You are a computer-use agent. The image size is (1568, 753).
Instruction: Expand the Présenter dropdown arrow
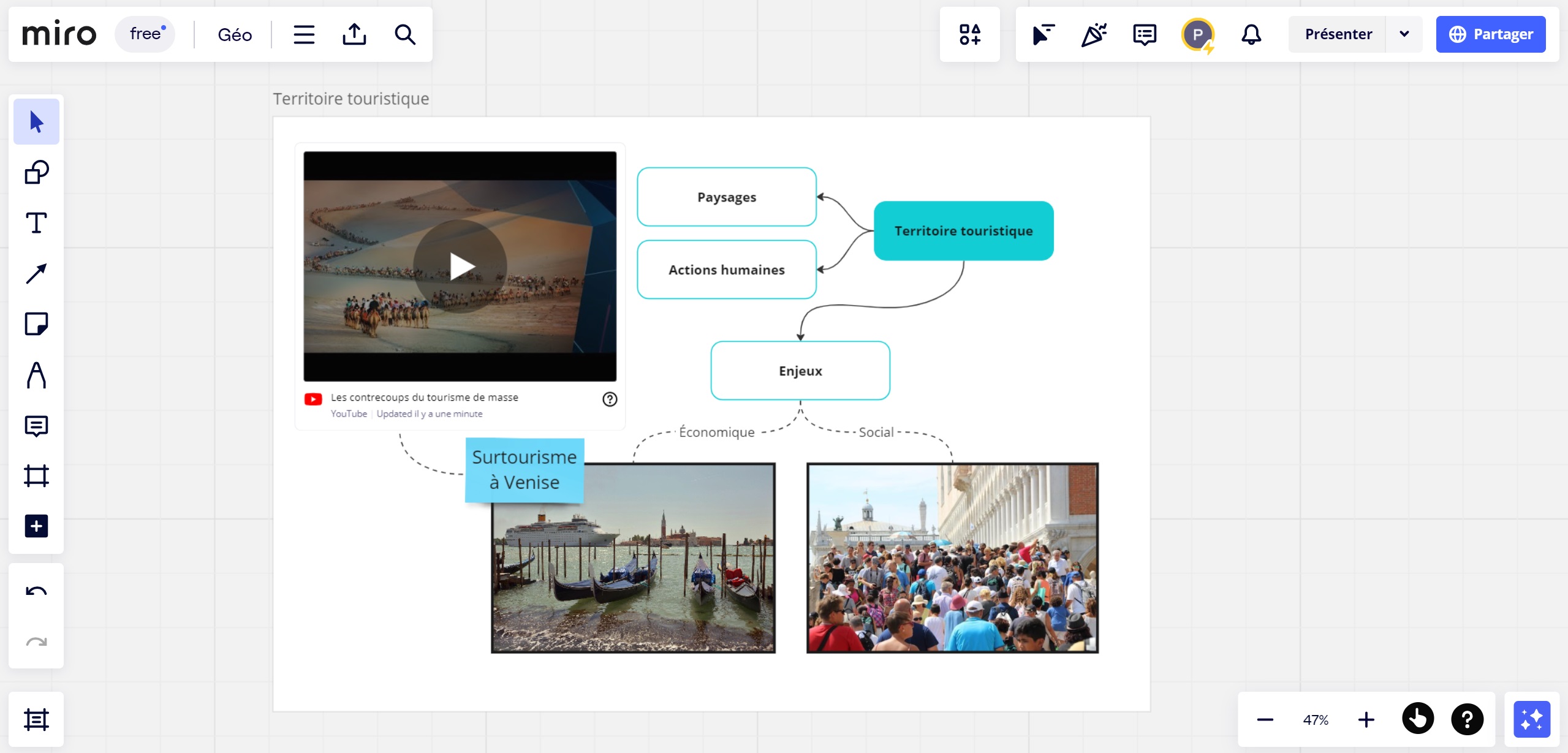click(x=1404, y=34)
